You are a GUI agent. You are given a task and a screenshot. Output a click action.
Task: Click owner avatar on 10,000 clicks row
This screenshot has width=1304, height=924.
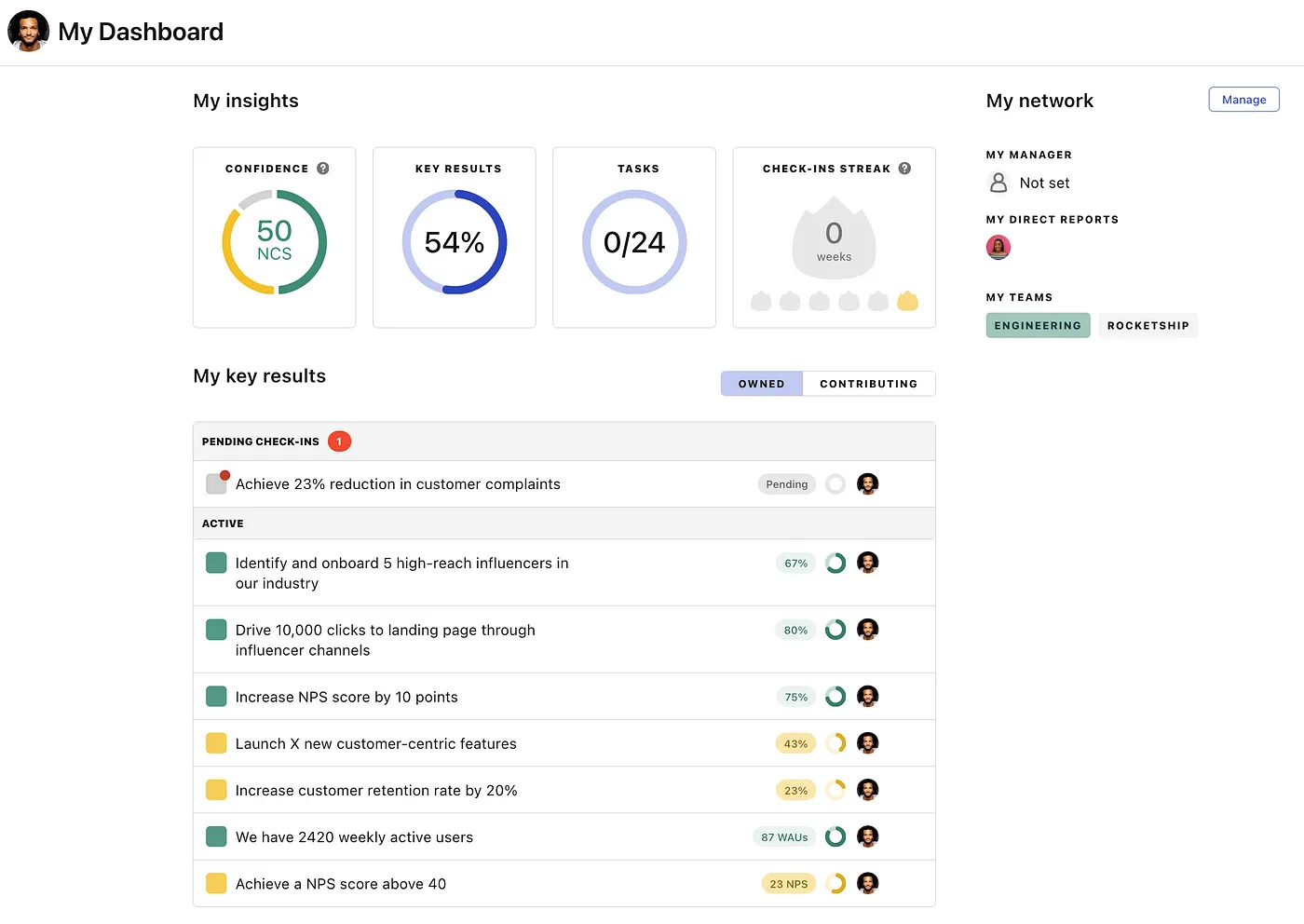tap(867, 630)
